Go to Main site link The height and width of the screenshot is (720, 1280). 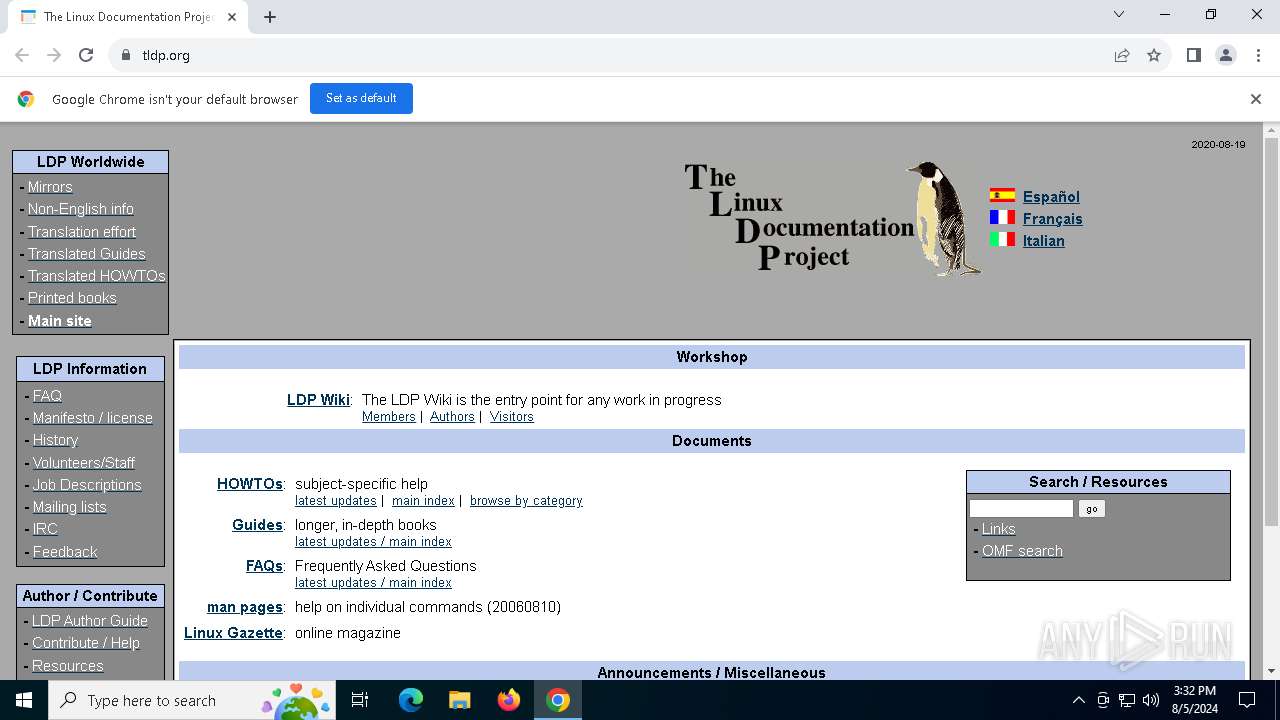60,321
